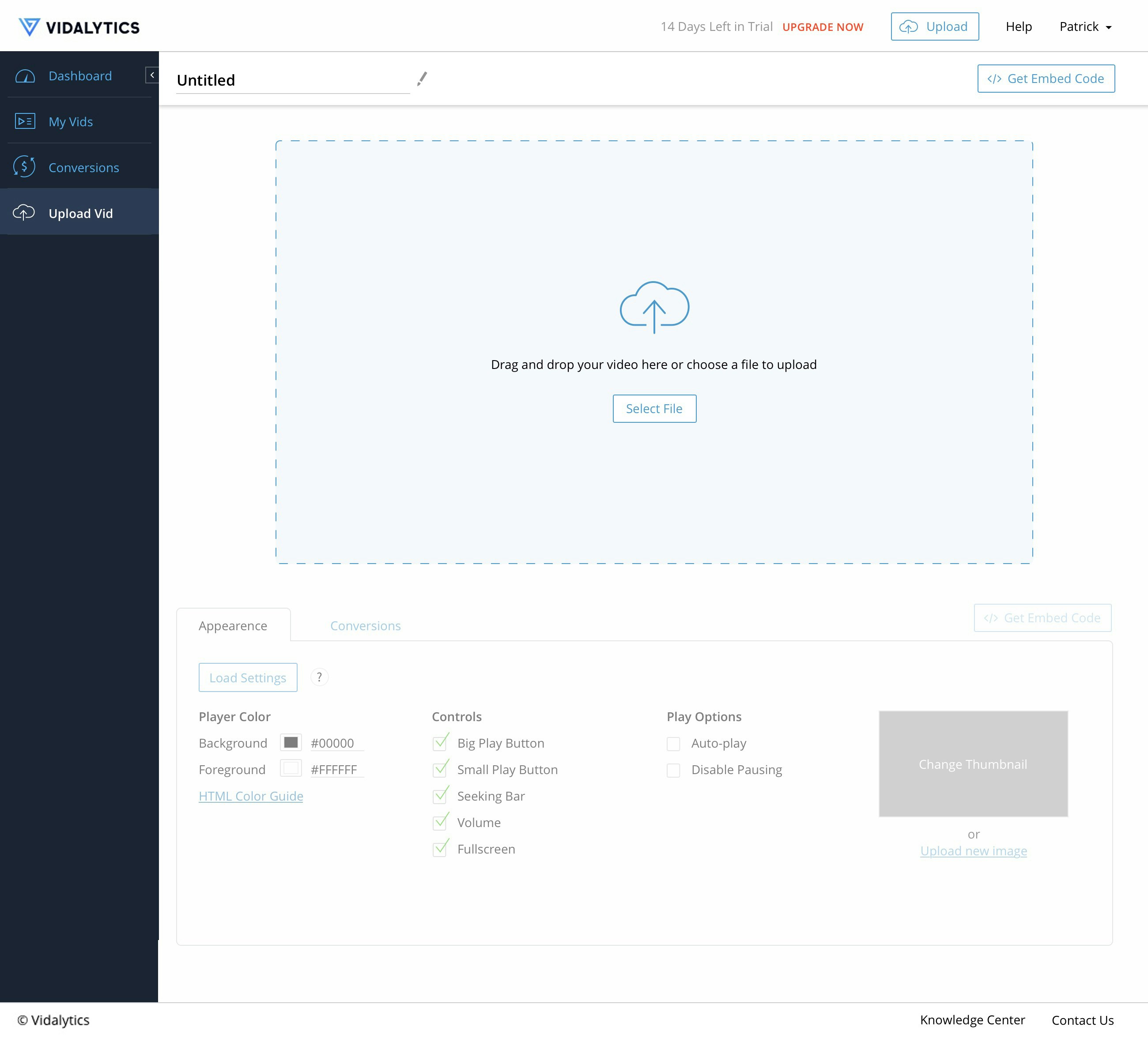The image size is (1148, 1038).
Task: Click the large cloud upload icon
Action: tap(654, 307)
